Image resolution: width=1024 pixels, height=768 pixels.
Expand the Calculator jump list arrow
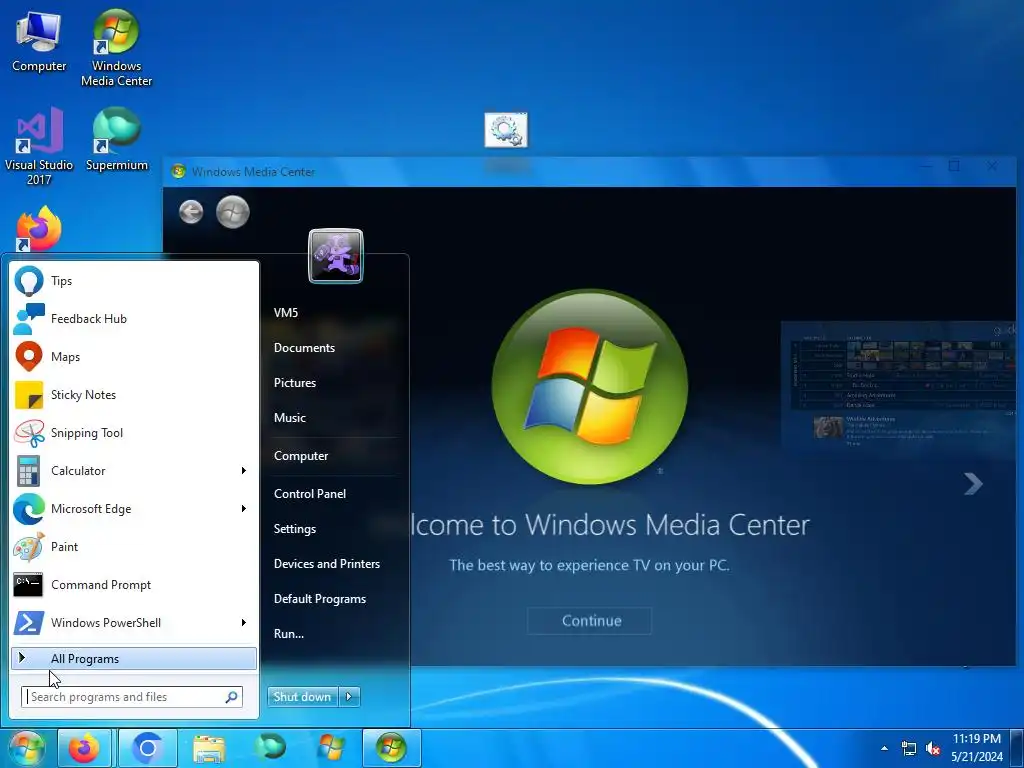[x=244, y=471]
